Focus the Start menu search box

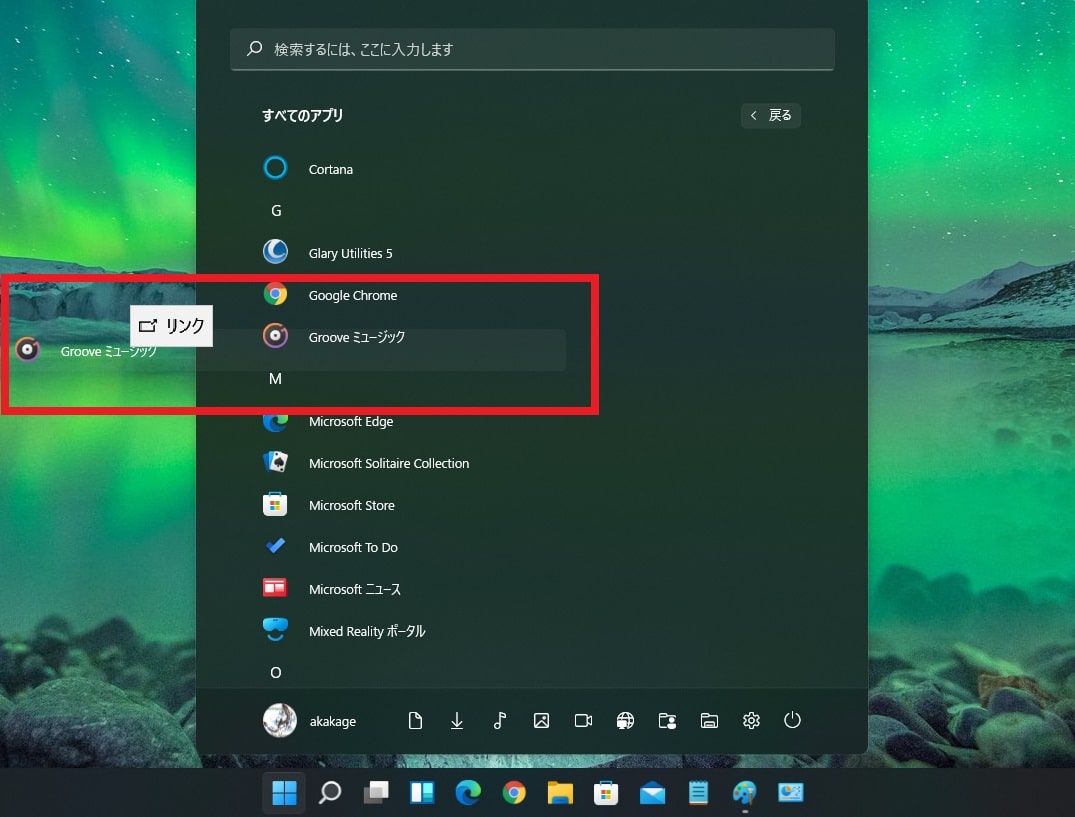coord(532,49)
